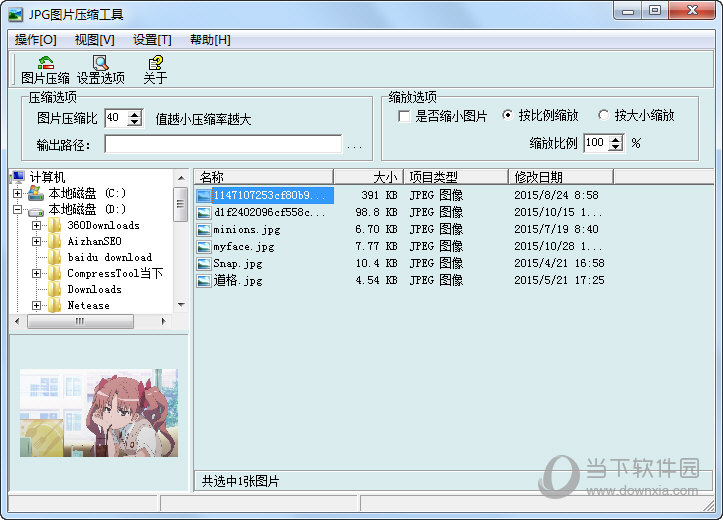The image size is (723, 520).
Task: Enable the 是否缩小图片 checkbox
Action: [404, 116]
